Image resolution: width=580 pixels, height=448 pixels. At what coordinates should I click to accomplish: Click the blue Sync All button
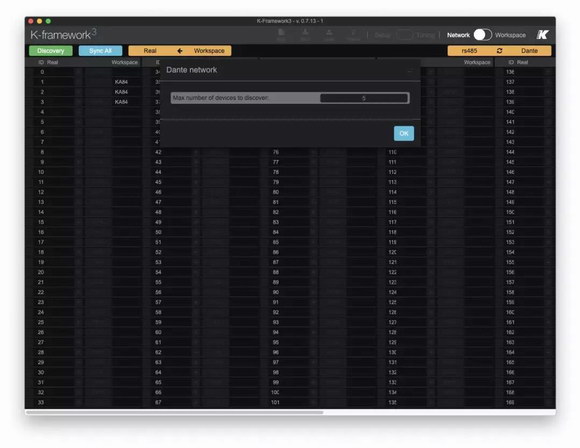[x=100, y=51]
